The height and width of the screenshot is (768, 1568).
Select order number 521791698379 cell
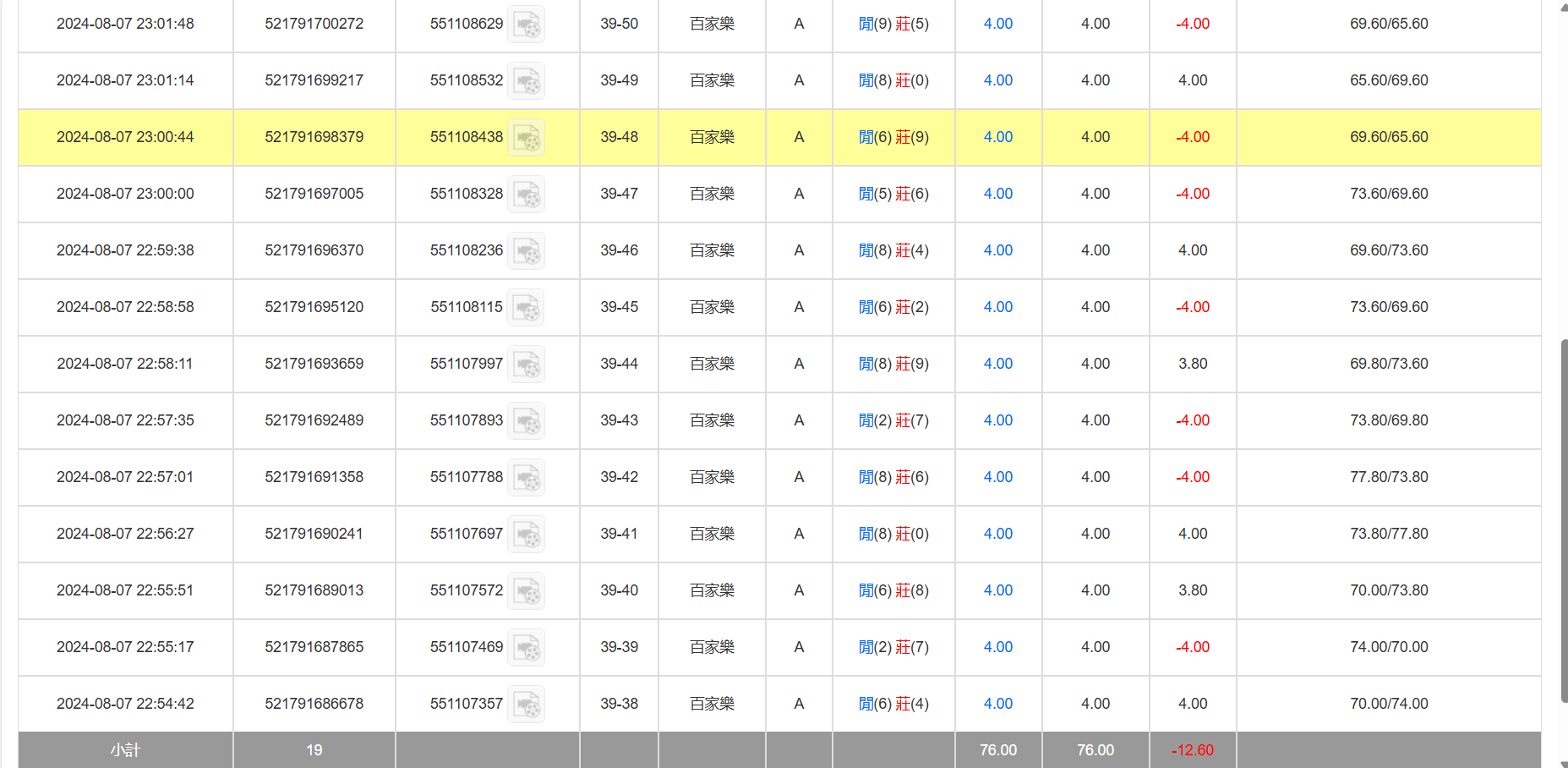pyautogui.click(x=314, y=137)
